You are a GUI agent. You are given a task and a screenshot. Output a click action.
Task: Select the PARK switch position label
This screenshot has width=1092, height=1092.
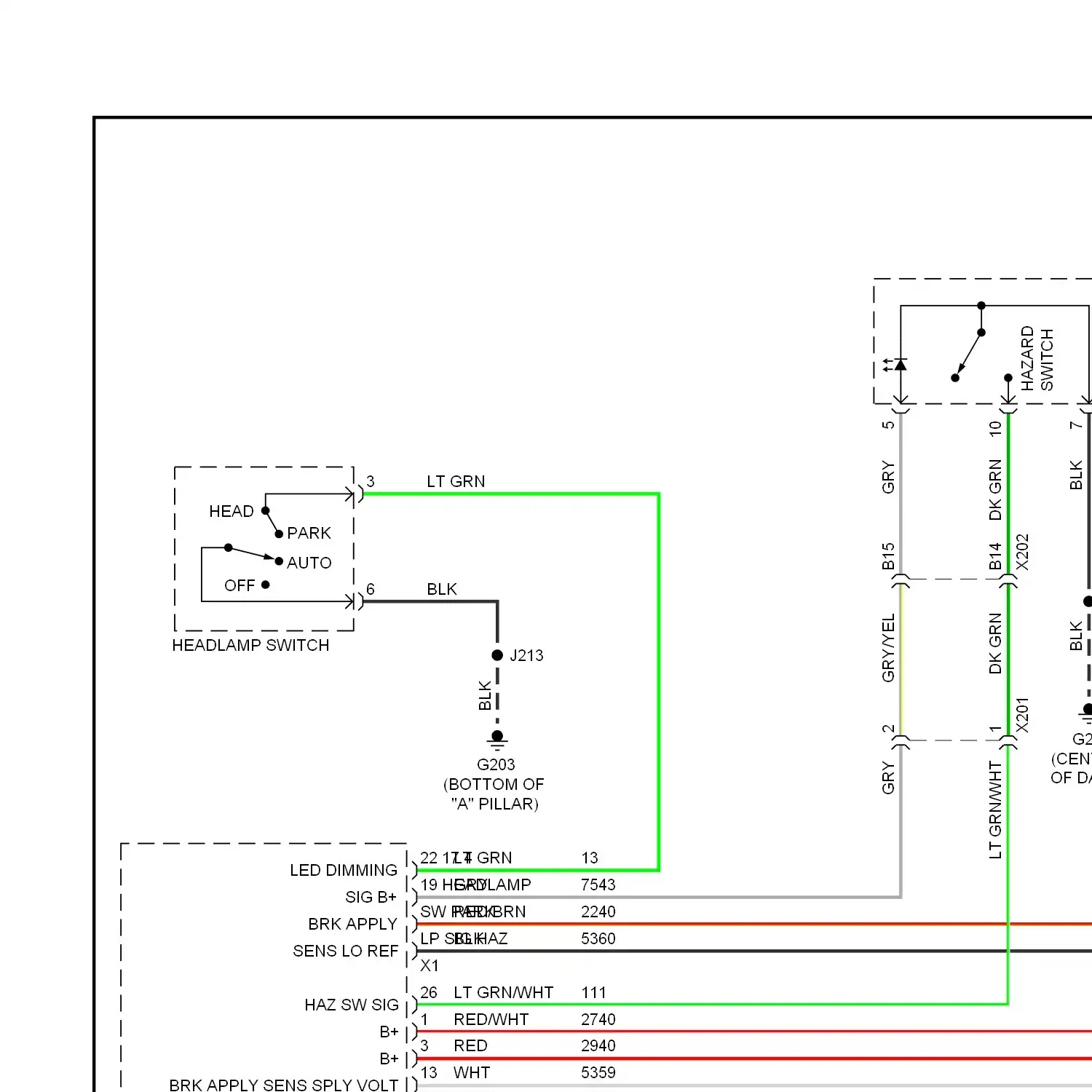pos(309,533)
